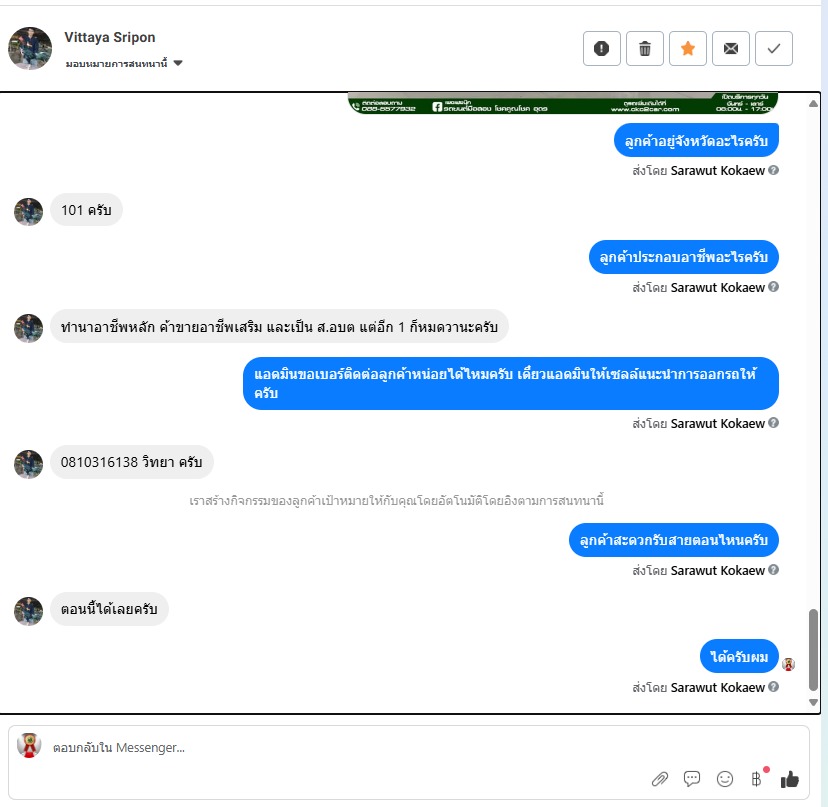Screen dimensions: 828x807
Task: Mark conversation unread with envelope icon
Action: [x=731, y=49]
